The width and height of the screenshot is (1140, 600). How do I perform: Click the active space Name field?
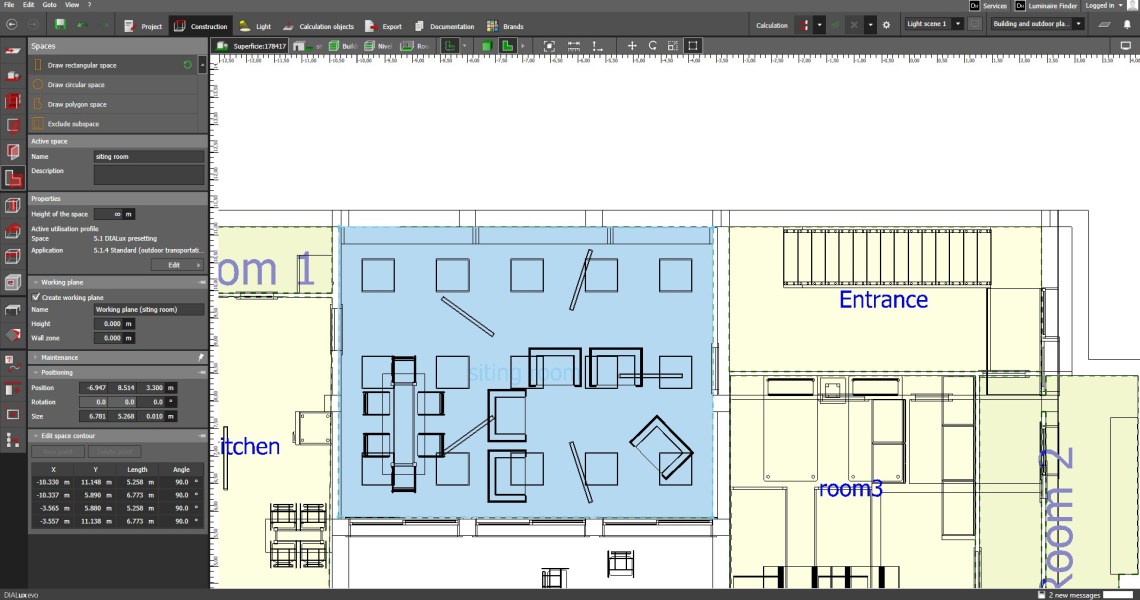pyautogui.click(x=148, y=157)
